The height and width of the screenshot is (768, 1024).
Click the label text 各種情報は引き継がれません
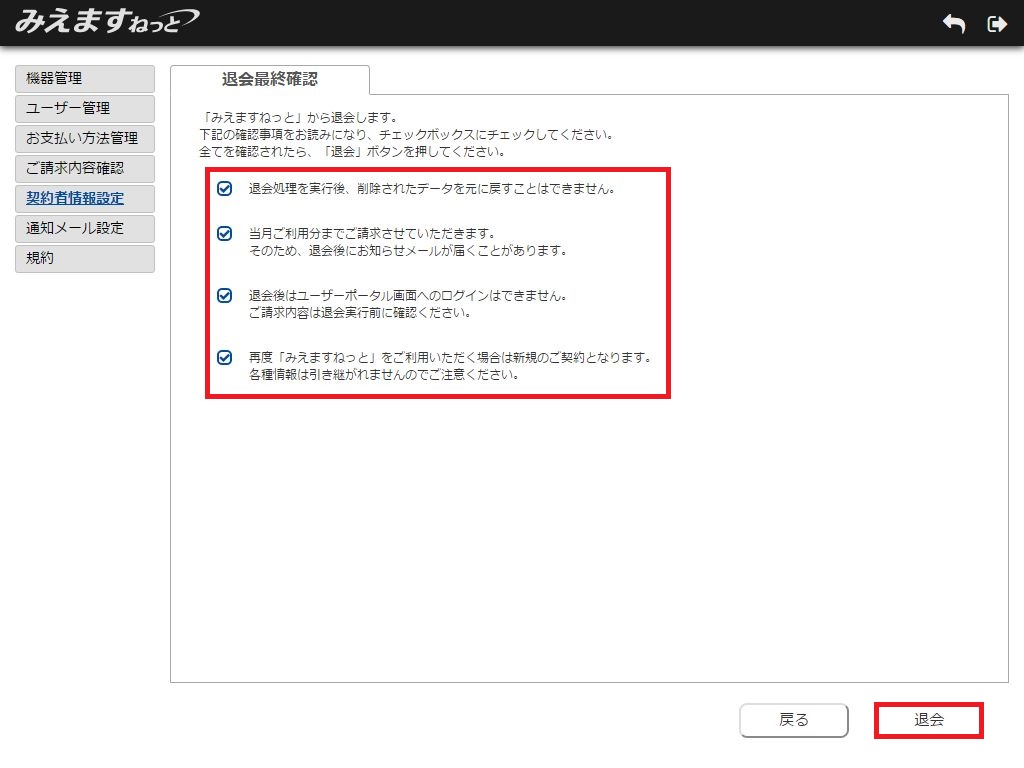383,376
